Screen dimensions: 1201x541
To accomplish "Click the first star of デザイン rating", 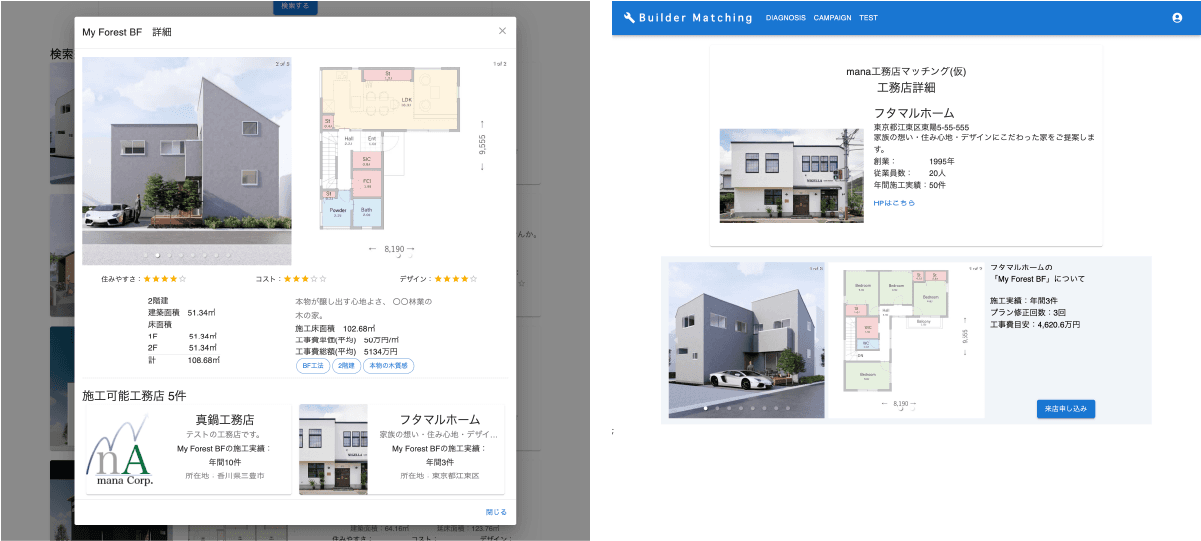I will point(439,279).
